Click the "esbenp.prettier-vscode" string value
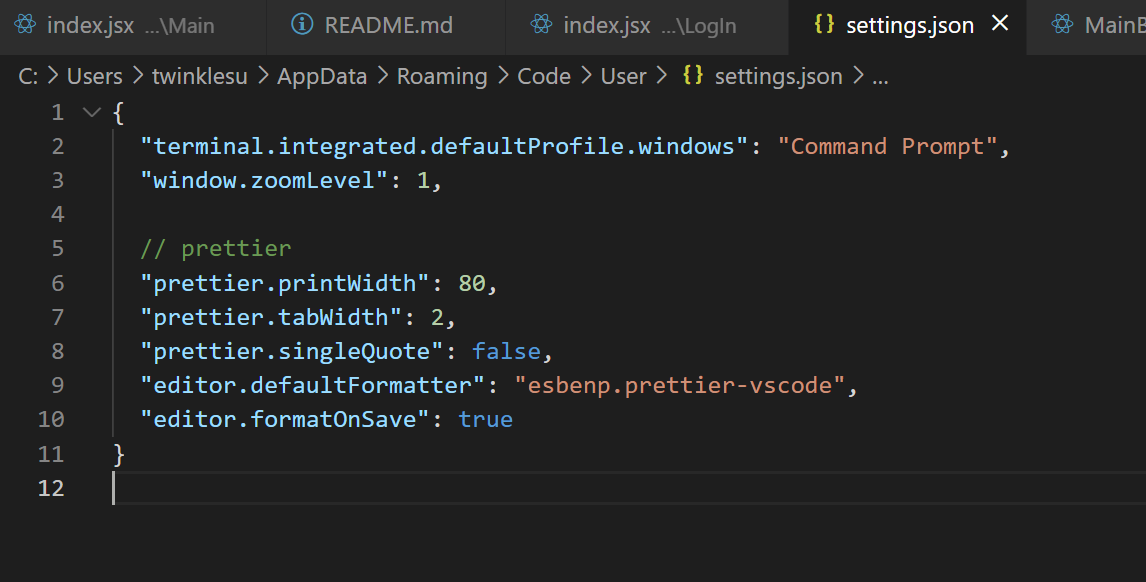The width and height of the screenshot is (1146, 582). [x=680, y=385]
